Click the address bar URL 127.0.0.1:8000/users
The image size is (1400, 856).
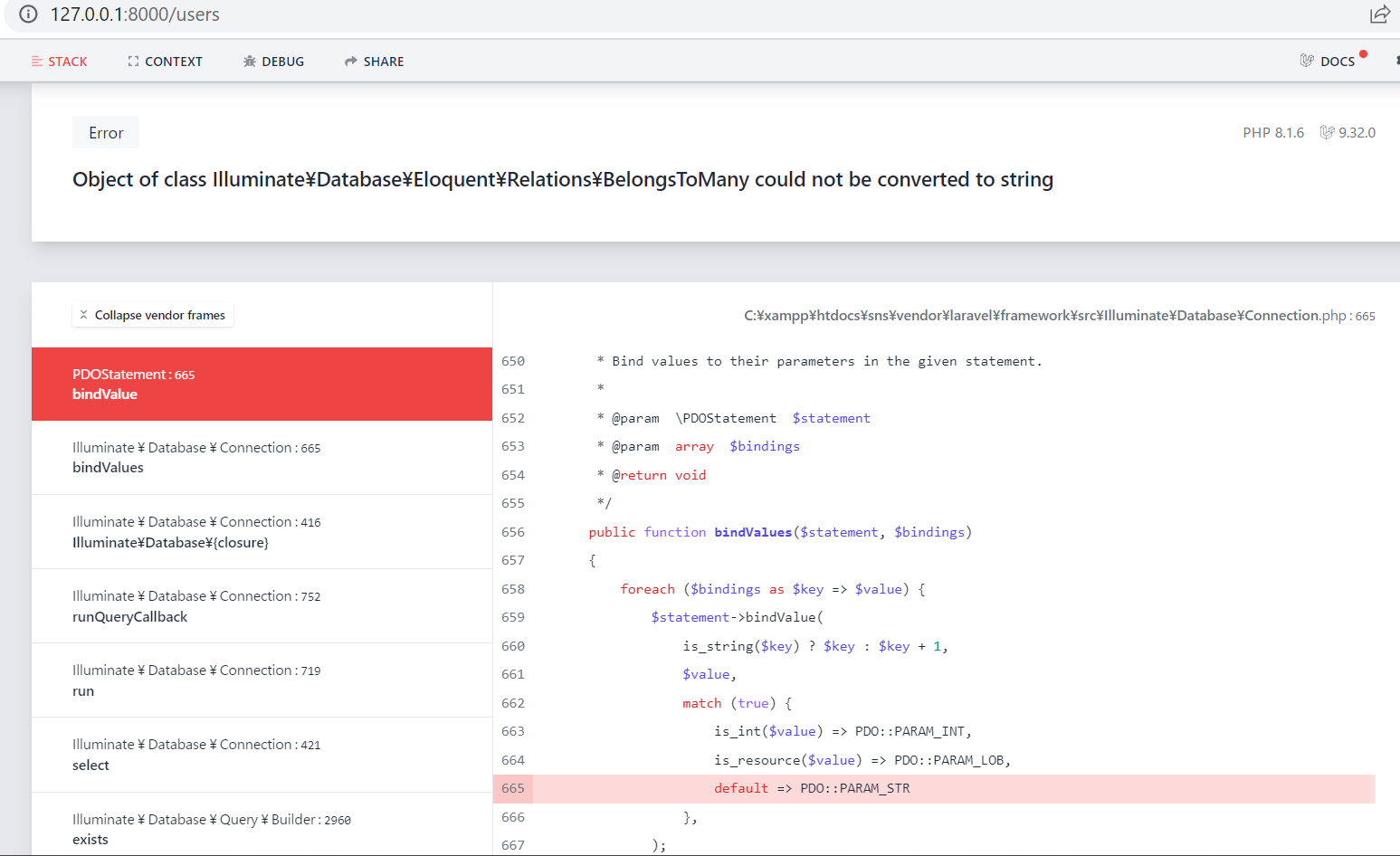click(x=135, y=14)
